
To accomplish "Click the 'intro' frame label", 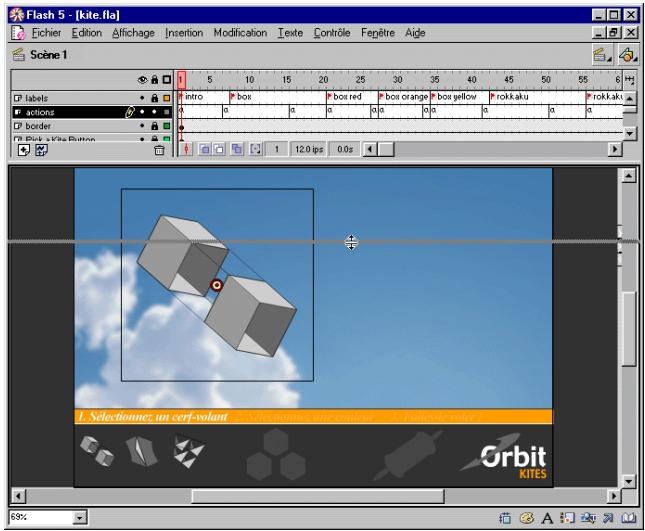I will [x=194, y=97].
